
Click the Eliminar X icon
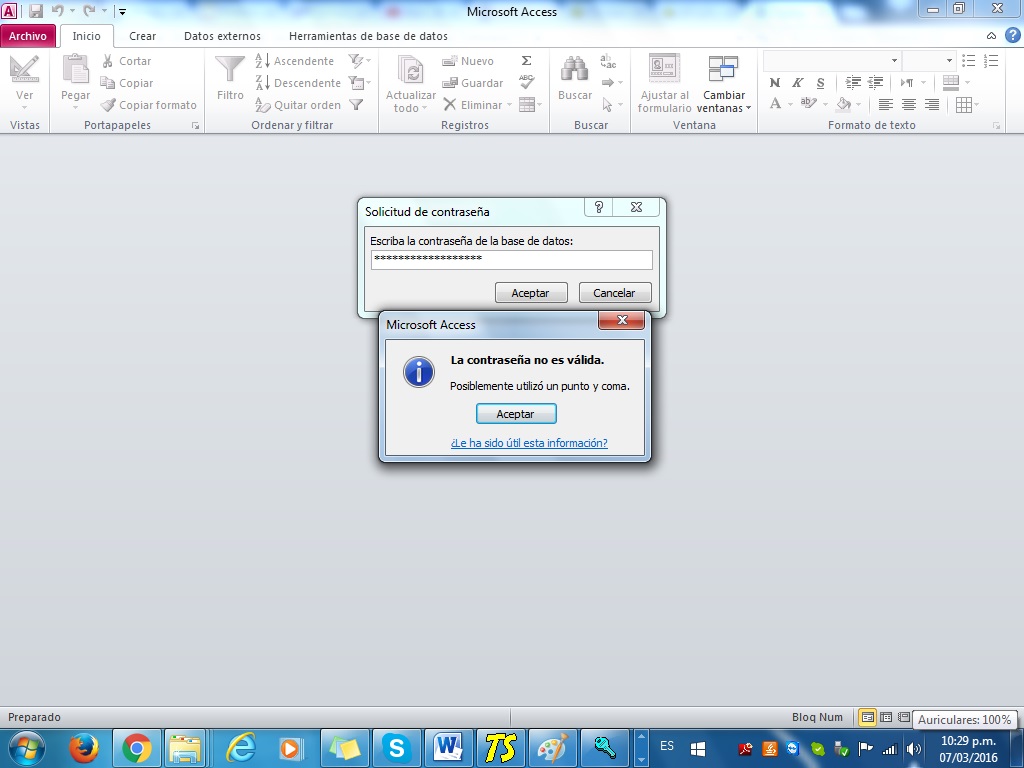pyautogui.click(x=449, y=104)
